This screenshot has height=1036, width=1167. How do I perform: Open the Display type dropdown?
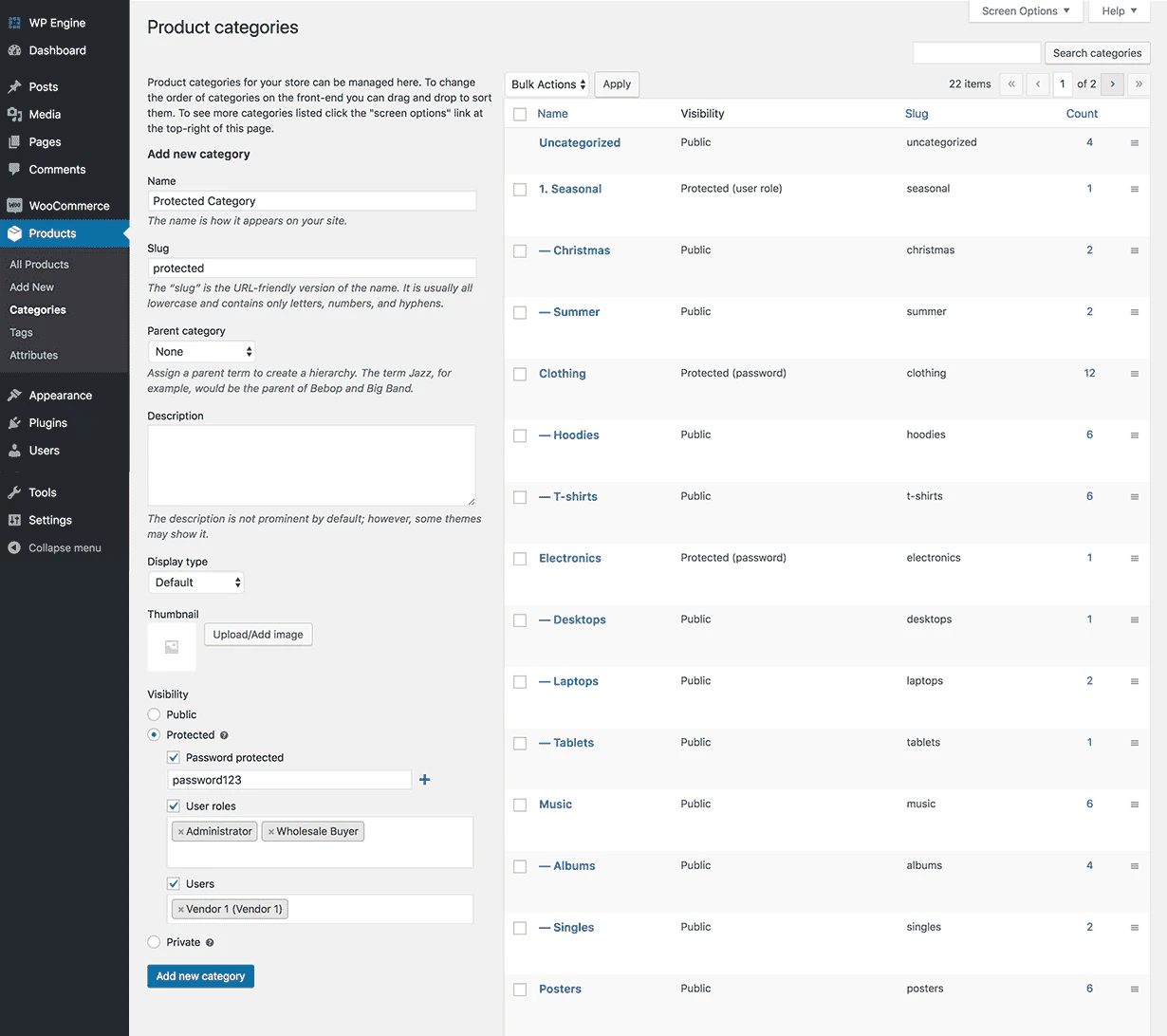[x=196, y=583]
